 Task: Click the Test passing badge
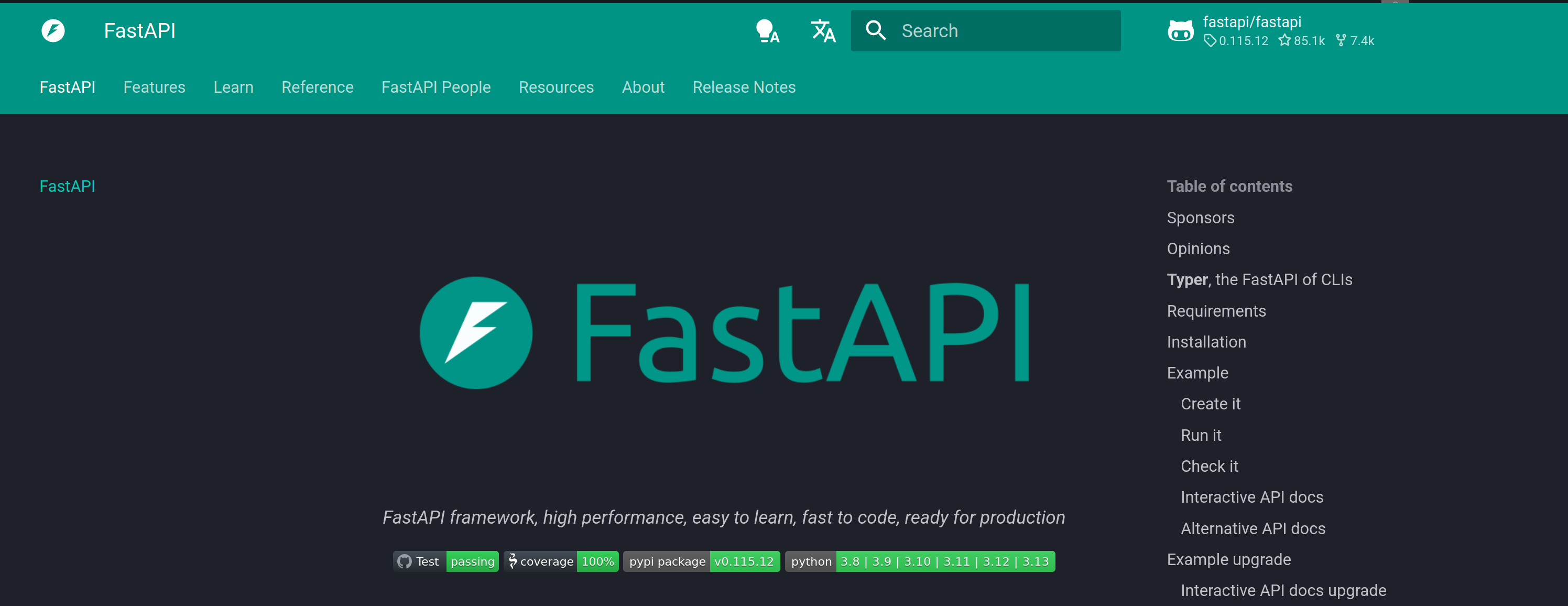click(445, 561)
